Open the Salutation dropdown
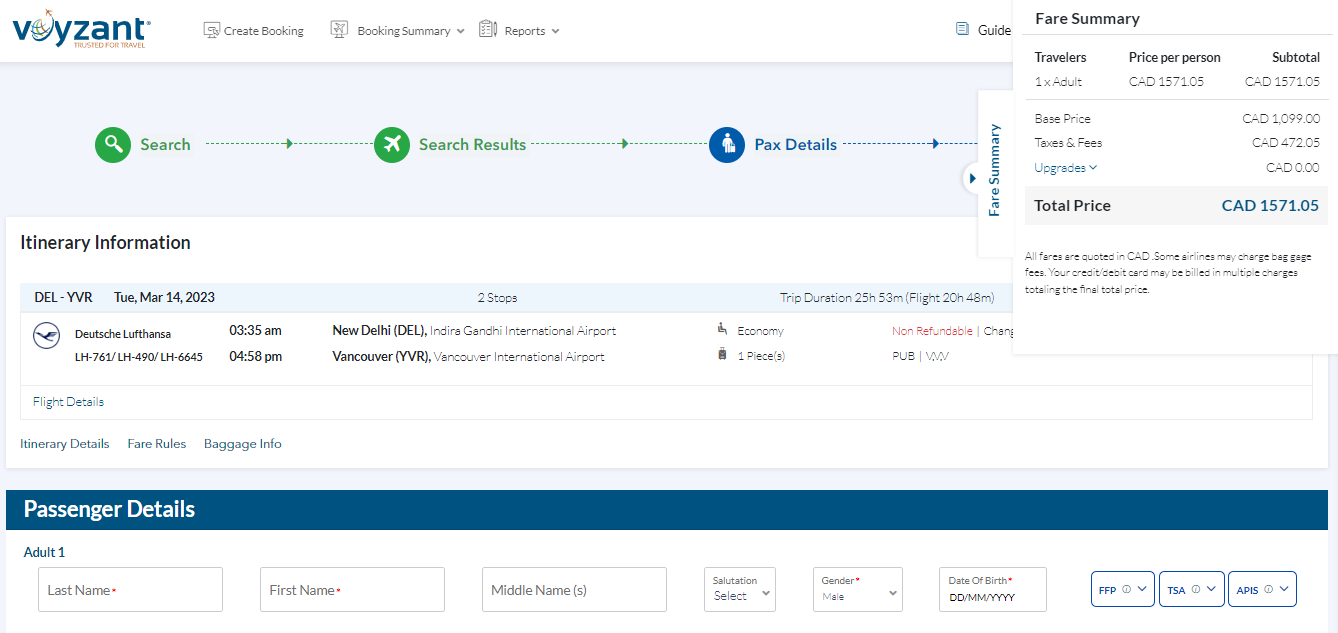Image resolution: width=1338 pixels, height=633 pixels. tap(740, 590)
